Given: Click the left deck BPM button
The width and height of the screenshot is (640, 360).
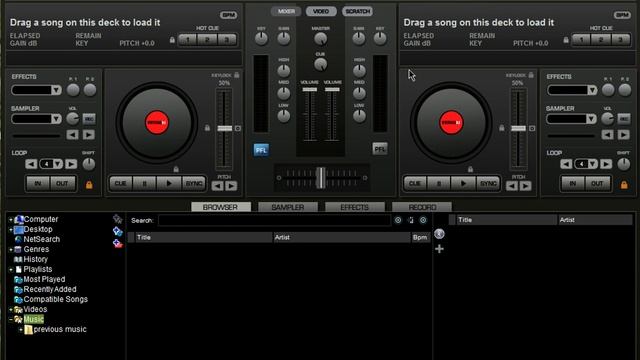Looking at the screenshot, I should [228, 15].
